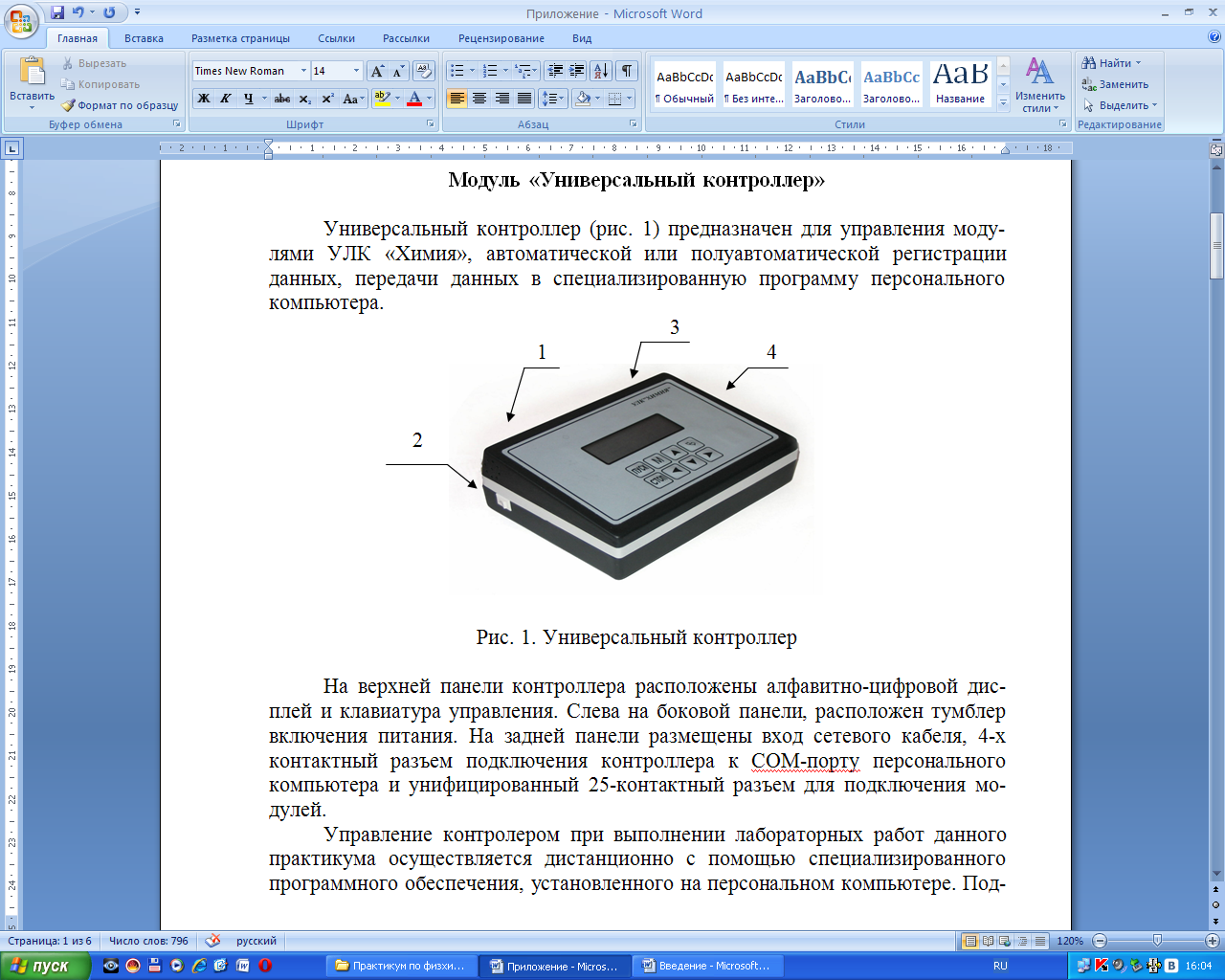Viewport: 1225px width, 980px height.
Task: Switch to Введение - Microsoft taskbar window
Action: pos(709,966)
